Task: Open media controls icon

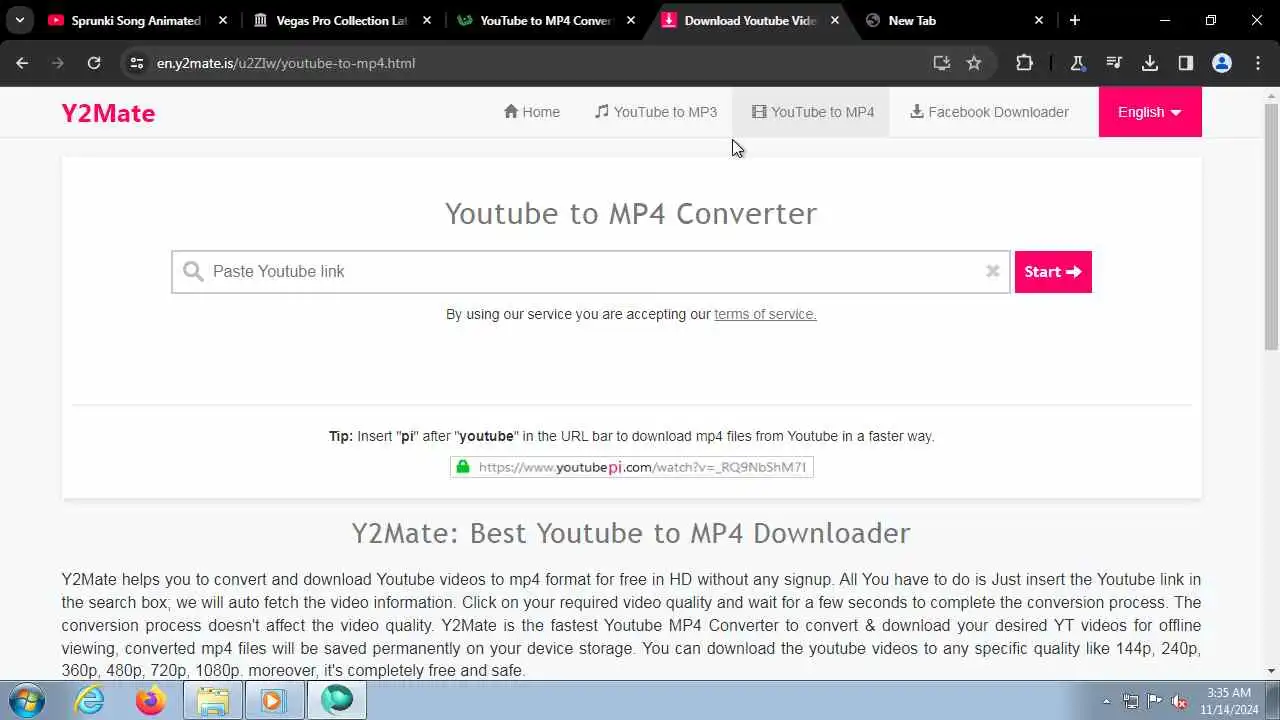Action: (x=1114, y=63)
